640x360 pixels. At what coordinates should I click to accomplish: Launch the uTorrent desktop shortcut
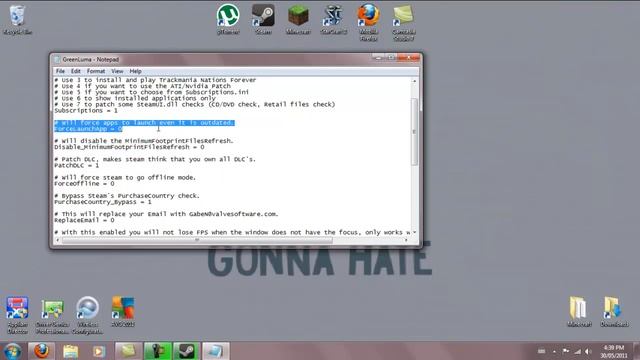pyautogui.click(x=228, y=19)
